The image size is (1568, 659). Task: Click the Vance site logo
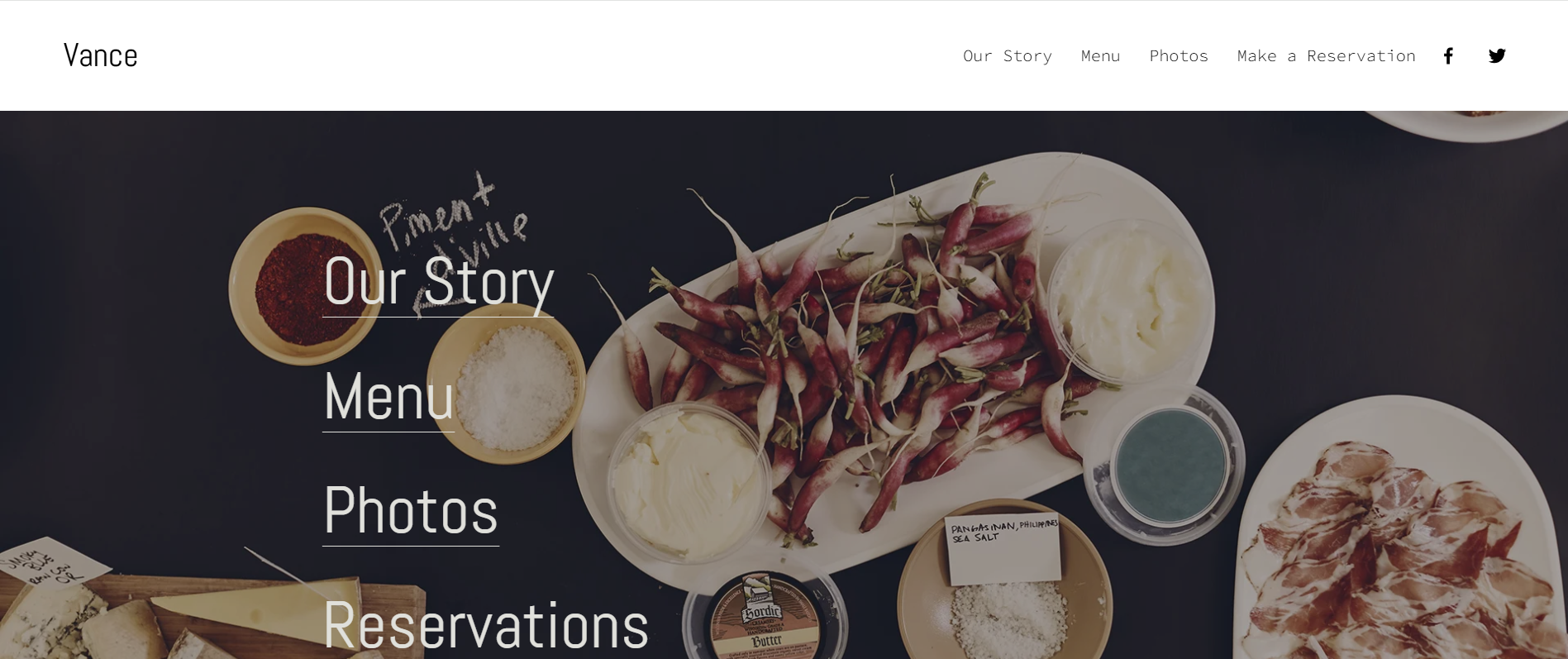point(101,55)
